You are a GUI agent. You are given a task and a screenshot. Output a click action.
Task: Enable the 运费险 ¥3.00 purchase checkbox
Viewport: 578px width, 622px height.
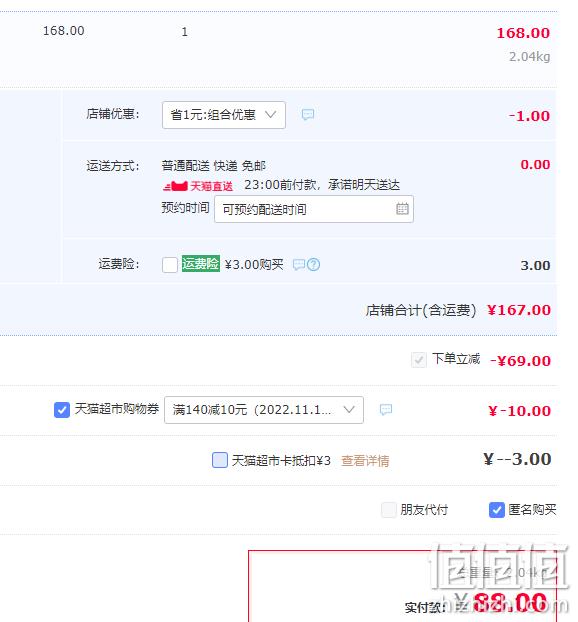[x=170, y=265]
